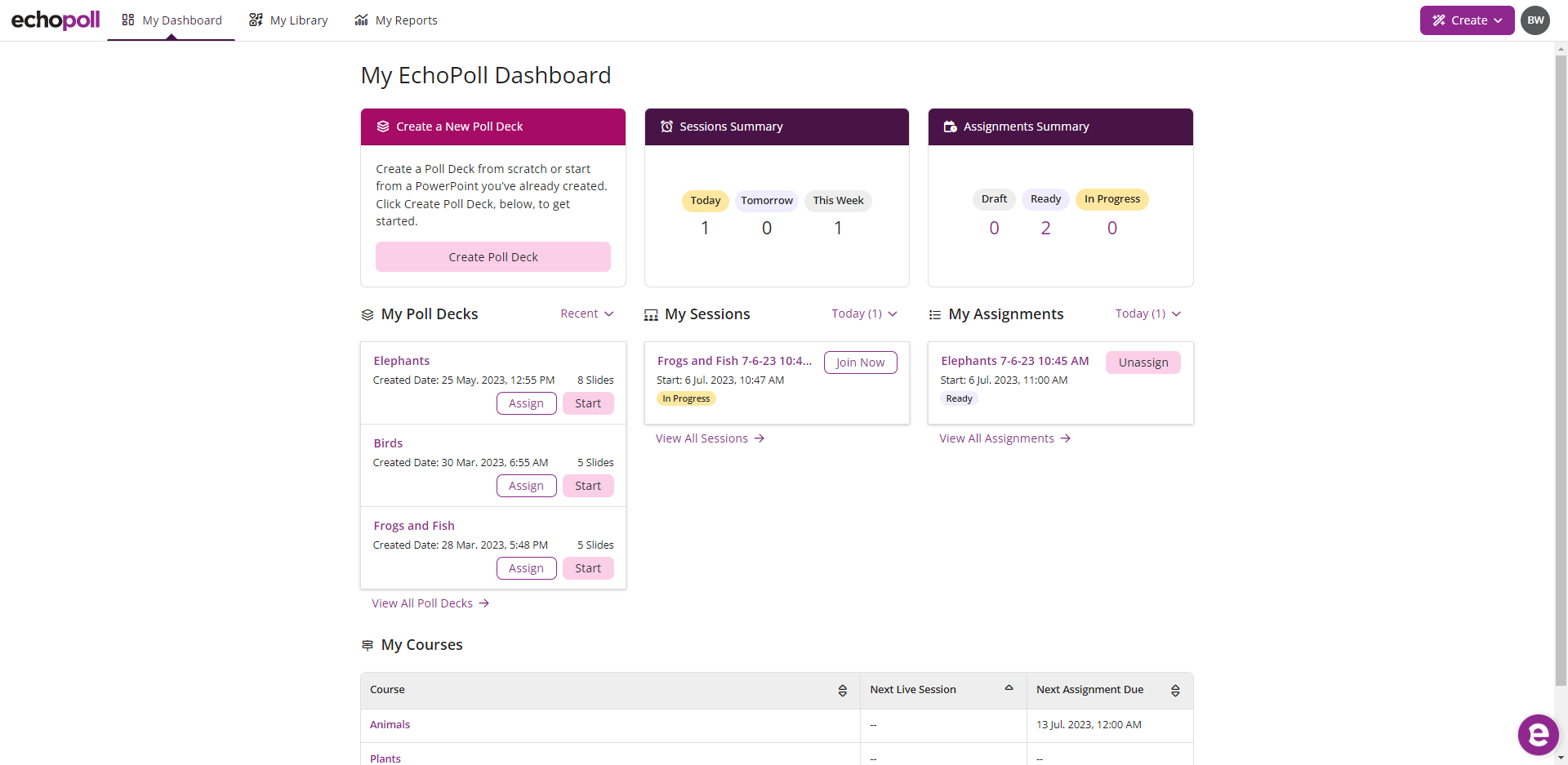Open the Create dropdown menu
Image resolution: width=1568 pixels, height=765 pixels.
point(1467,20)
